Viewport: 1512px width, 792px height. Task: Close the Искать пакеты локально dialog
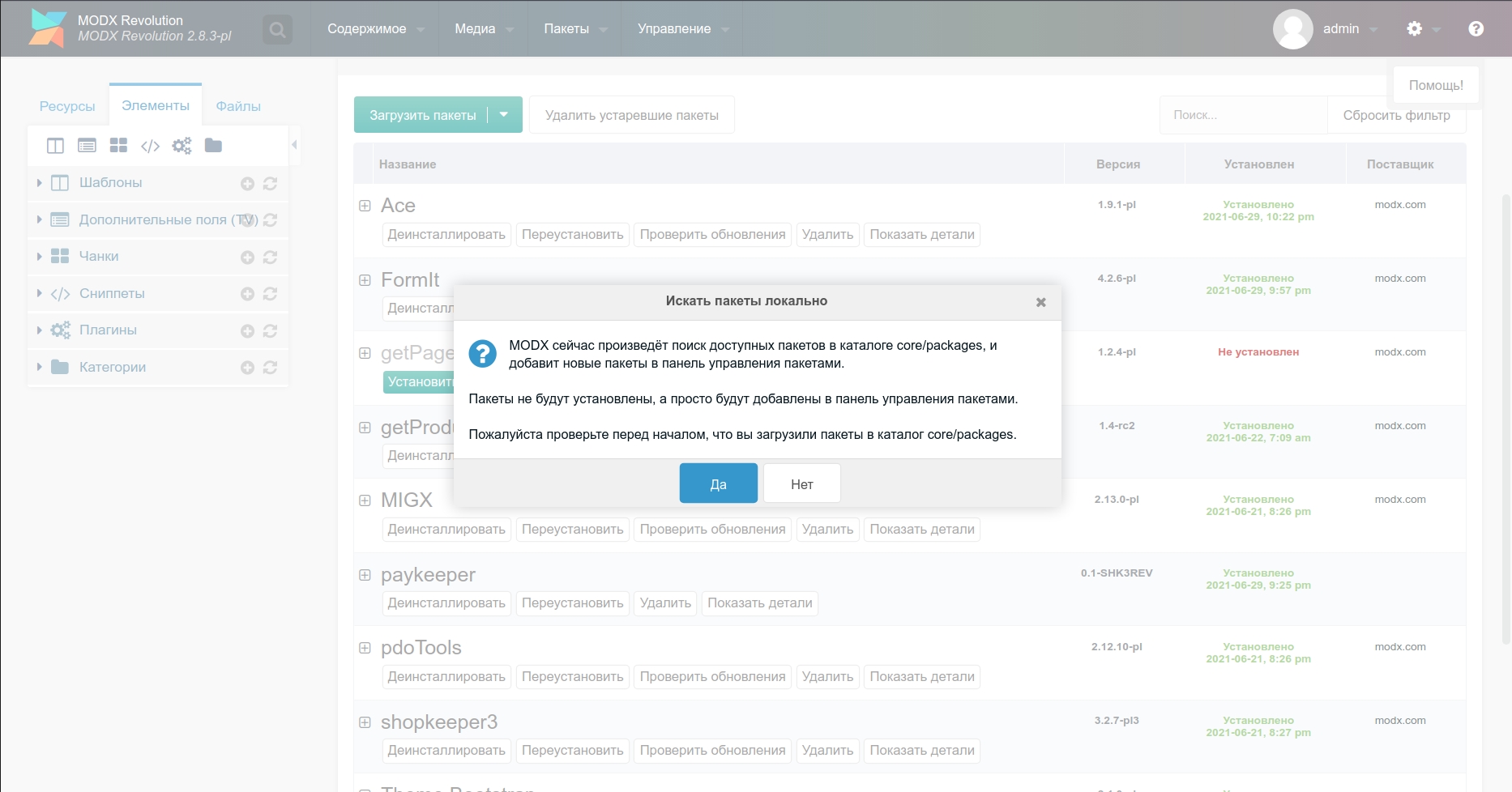pos(1040,302)
